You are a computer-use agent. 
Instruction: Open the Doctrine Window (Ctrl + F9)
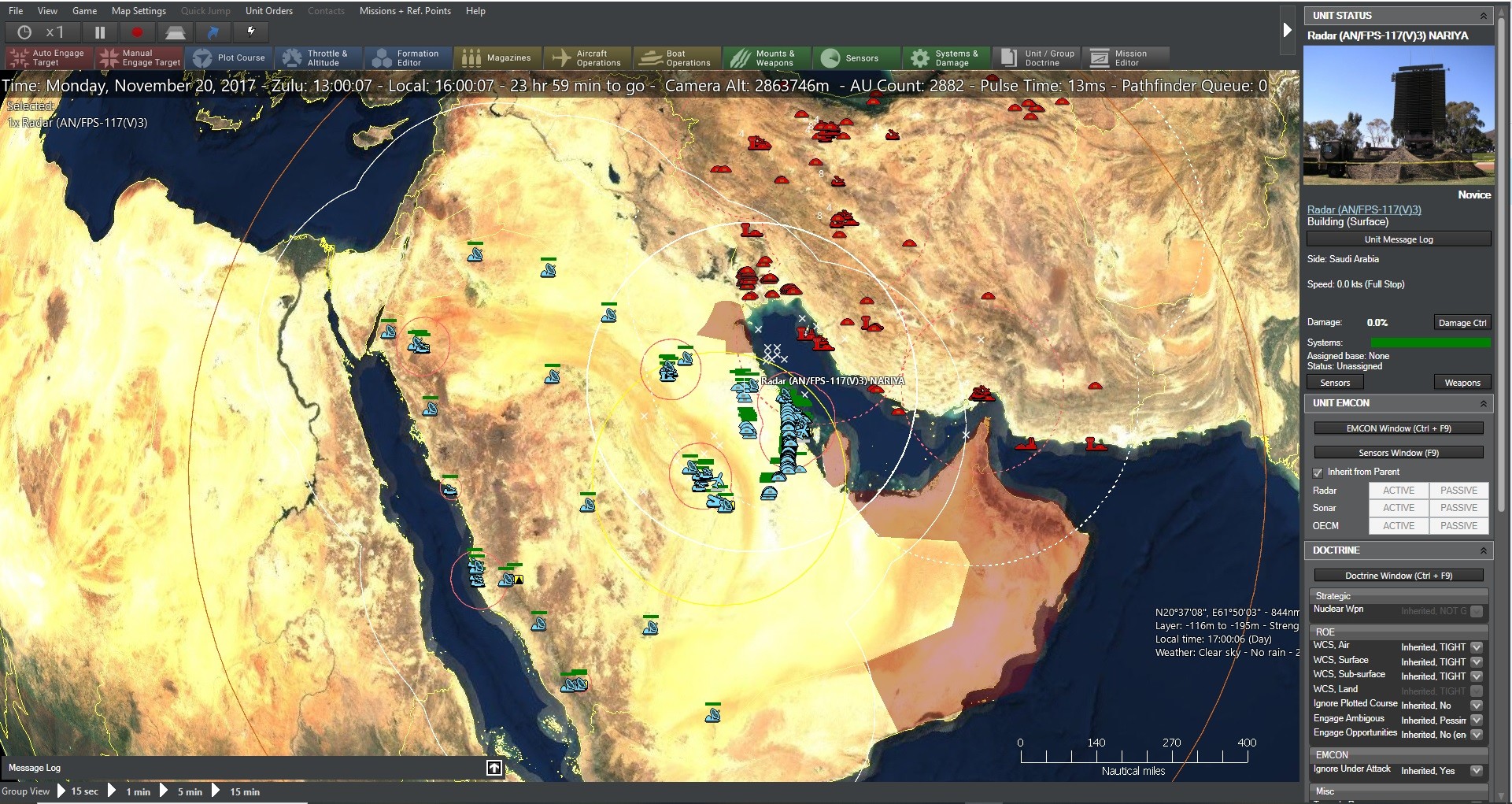click(1398, 576)
